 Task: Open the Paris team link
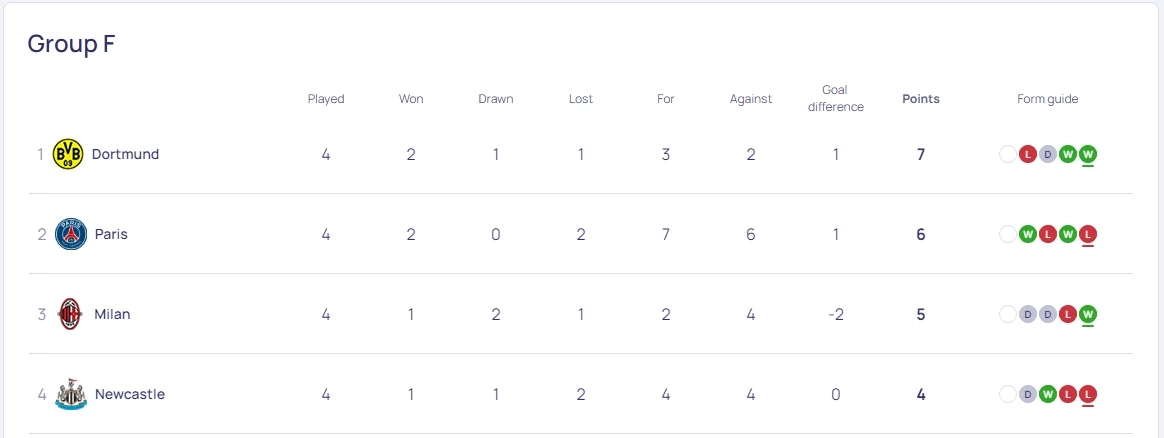pyautogui.click(x=111, y=234)
